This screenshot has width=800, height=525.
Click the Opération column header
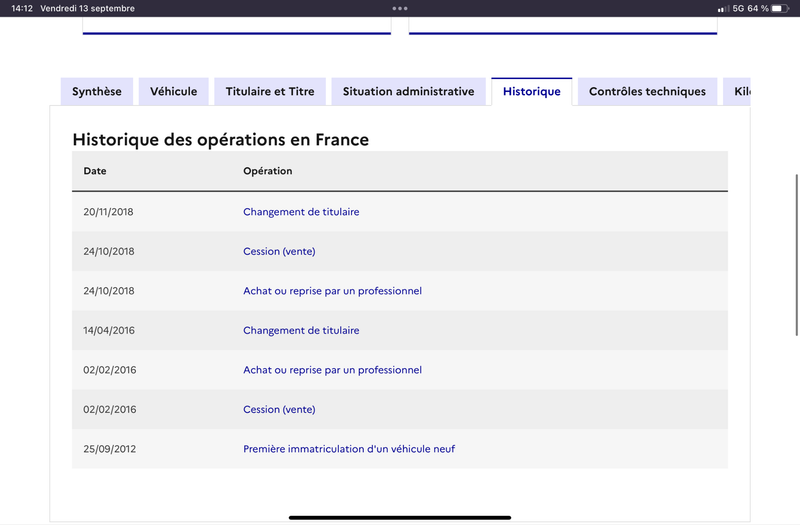click(x=267, y=171)
